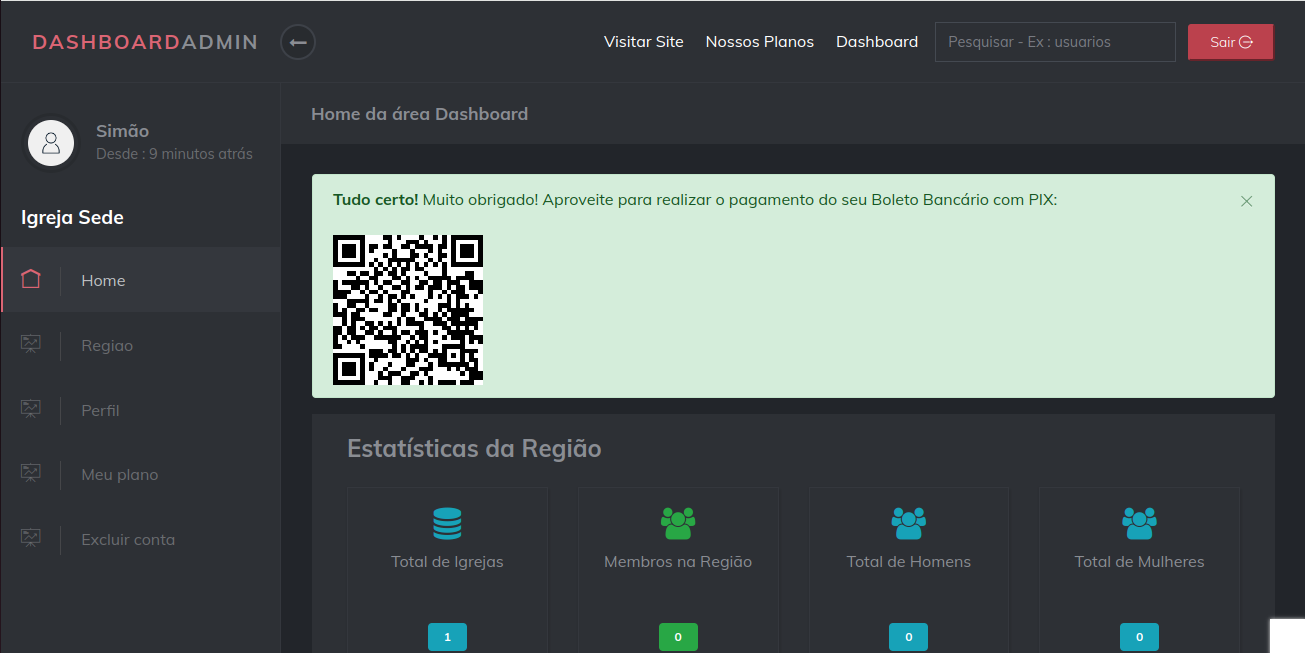Click the DASHBOARDADMIN logo
1305x653 pixels.
[145, 42]
